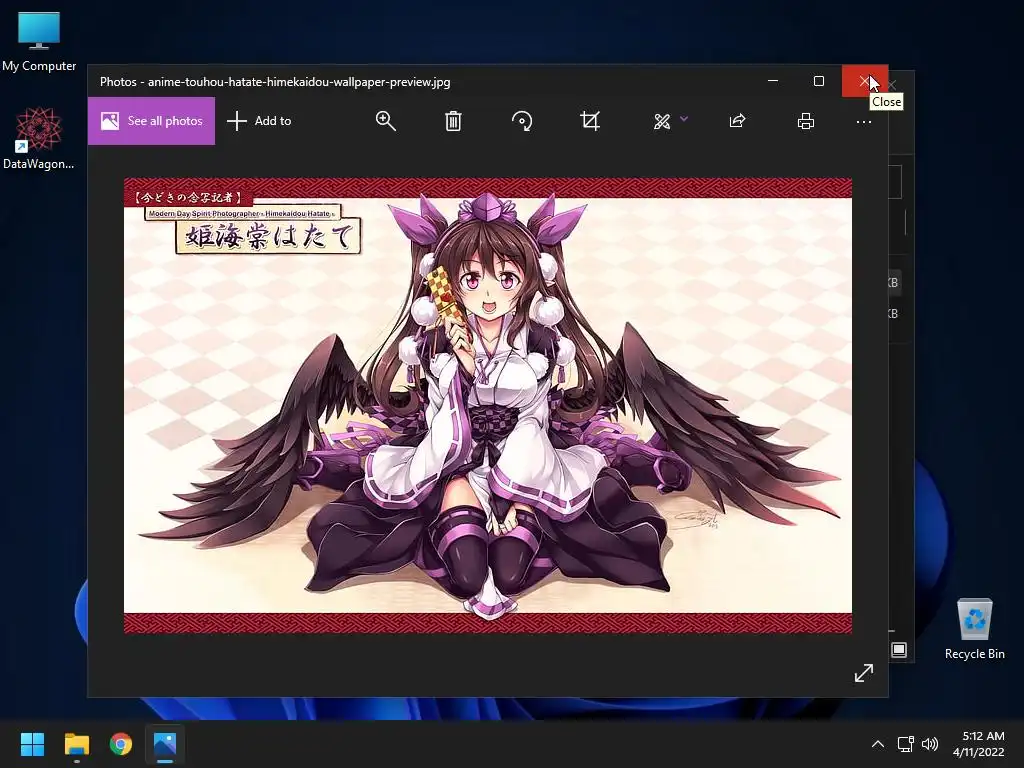This screenshot has height=768, width=1024.
Task: Enter fullscreen with diagonal arrows icon
Action: click(864, 673)
